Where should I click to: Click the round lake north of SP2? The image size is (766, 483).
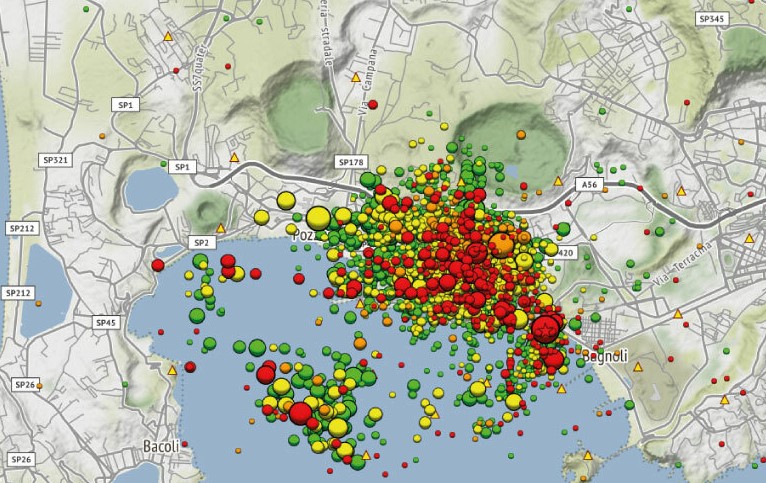click(x=150, y=188)
